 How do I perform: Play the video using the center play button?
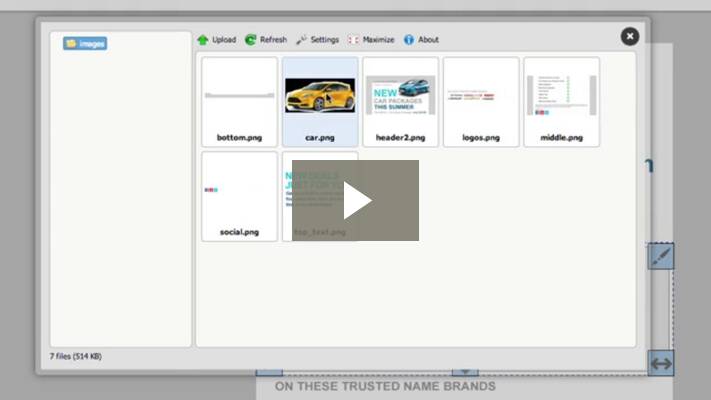click(356, 200)
